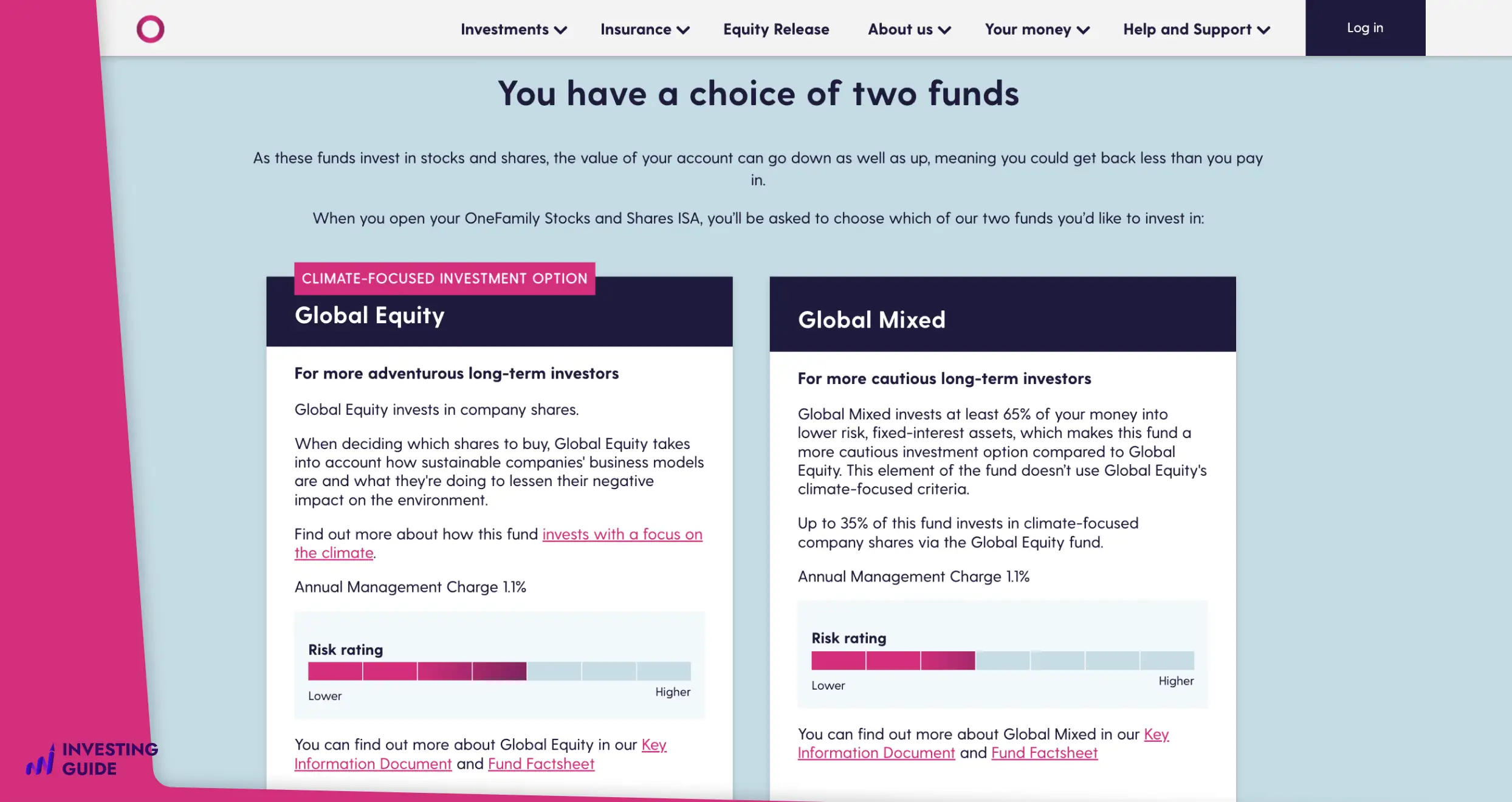Open the Equity Release menu item
Image resolution: width=1512 pixels, height=802 pixels.
click(776, 29)
